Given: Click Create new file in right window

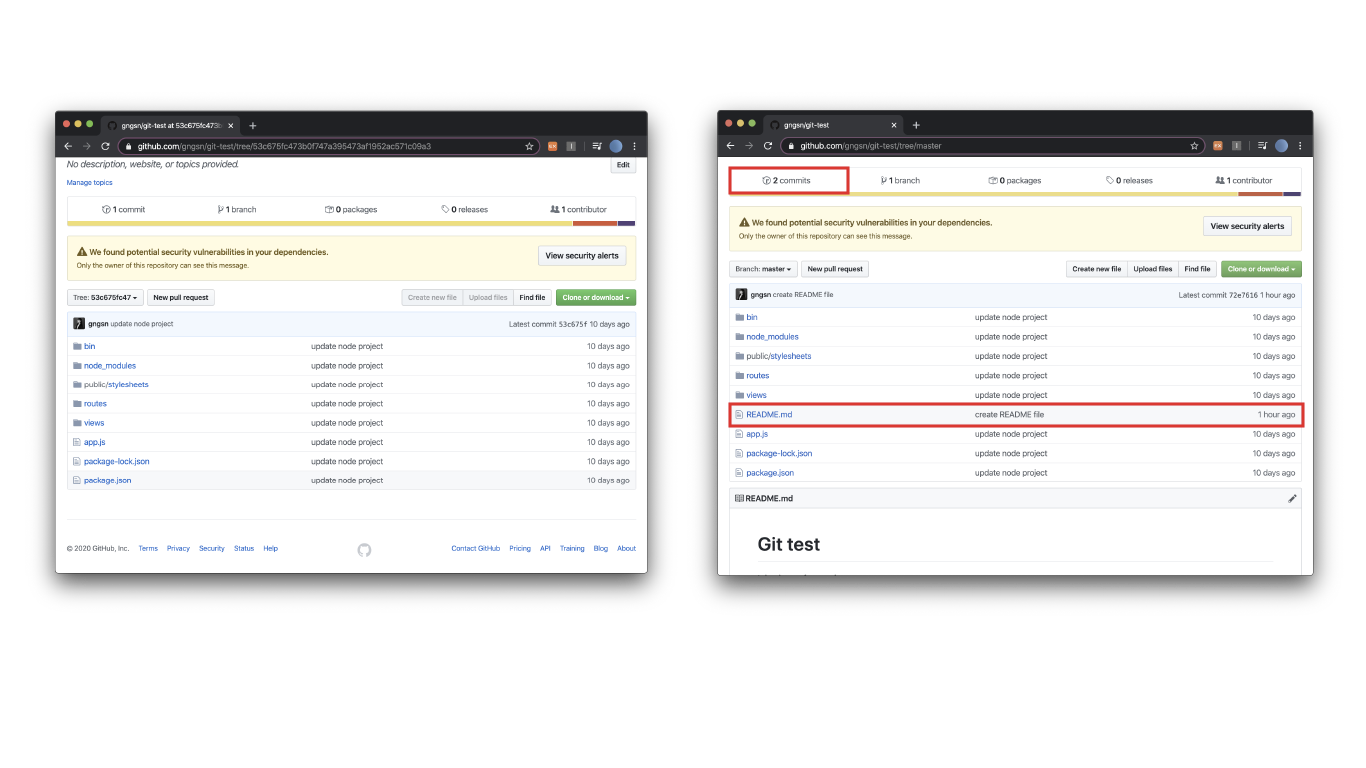Looking at the screenshot, I should (1097, 269).
